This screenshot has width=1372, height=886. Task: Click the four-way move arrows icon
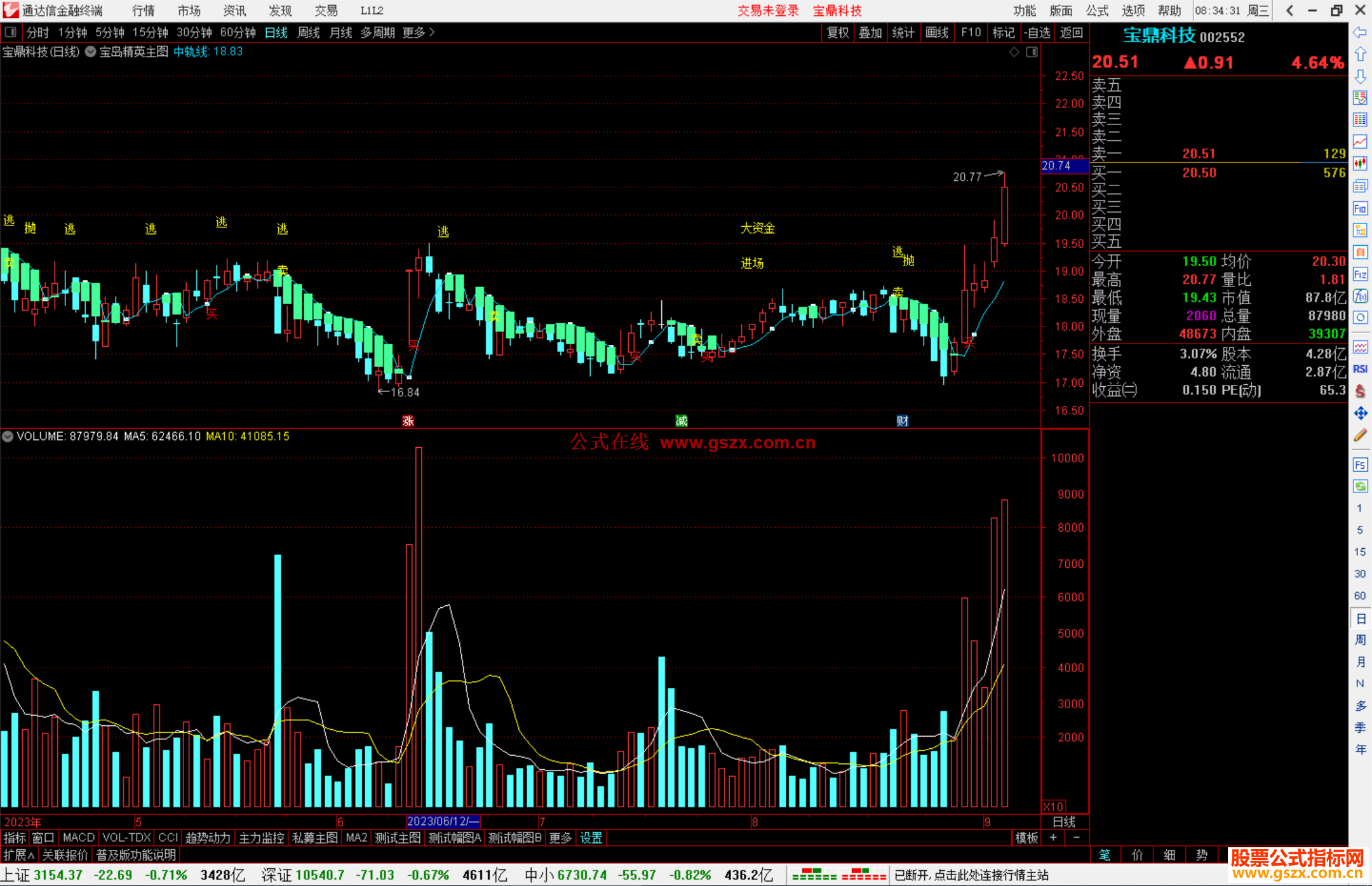(x=1360, y=413)
